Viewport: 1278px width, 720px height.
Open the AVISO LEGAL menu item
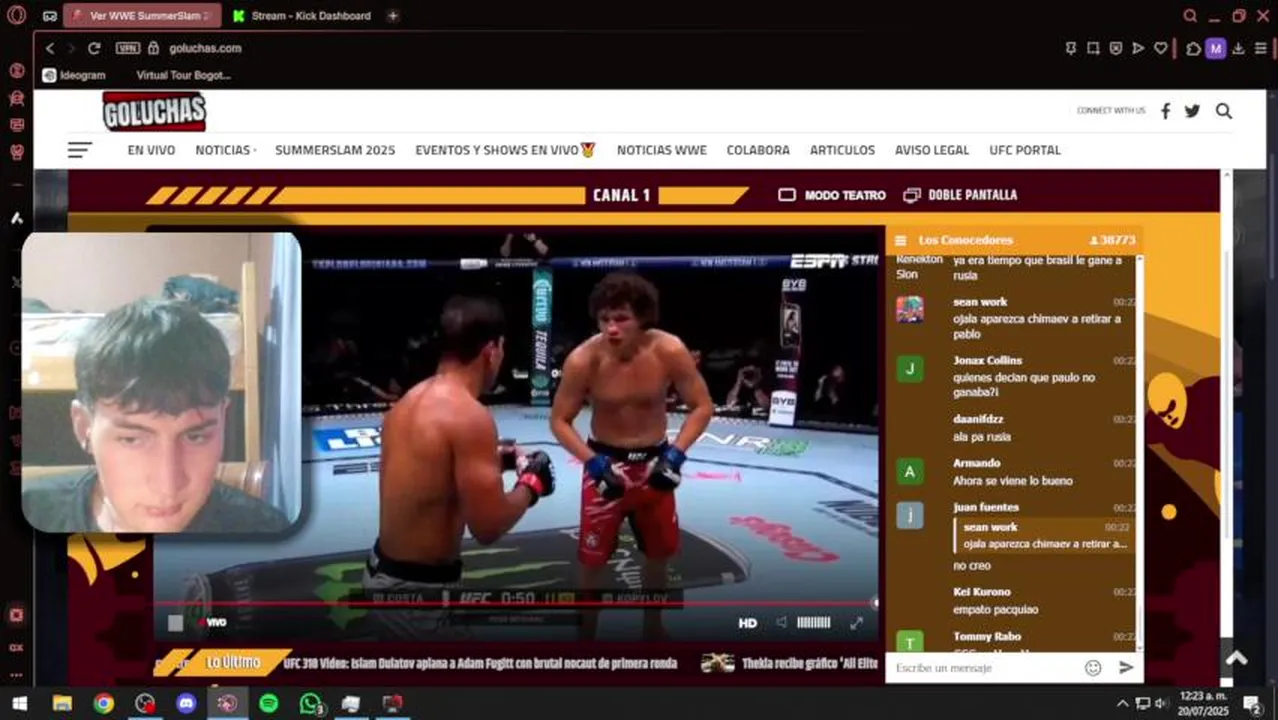(x=932, y=150)
